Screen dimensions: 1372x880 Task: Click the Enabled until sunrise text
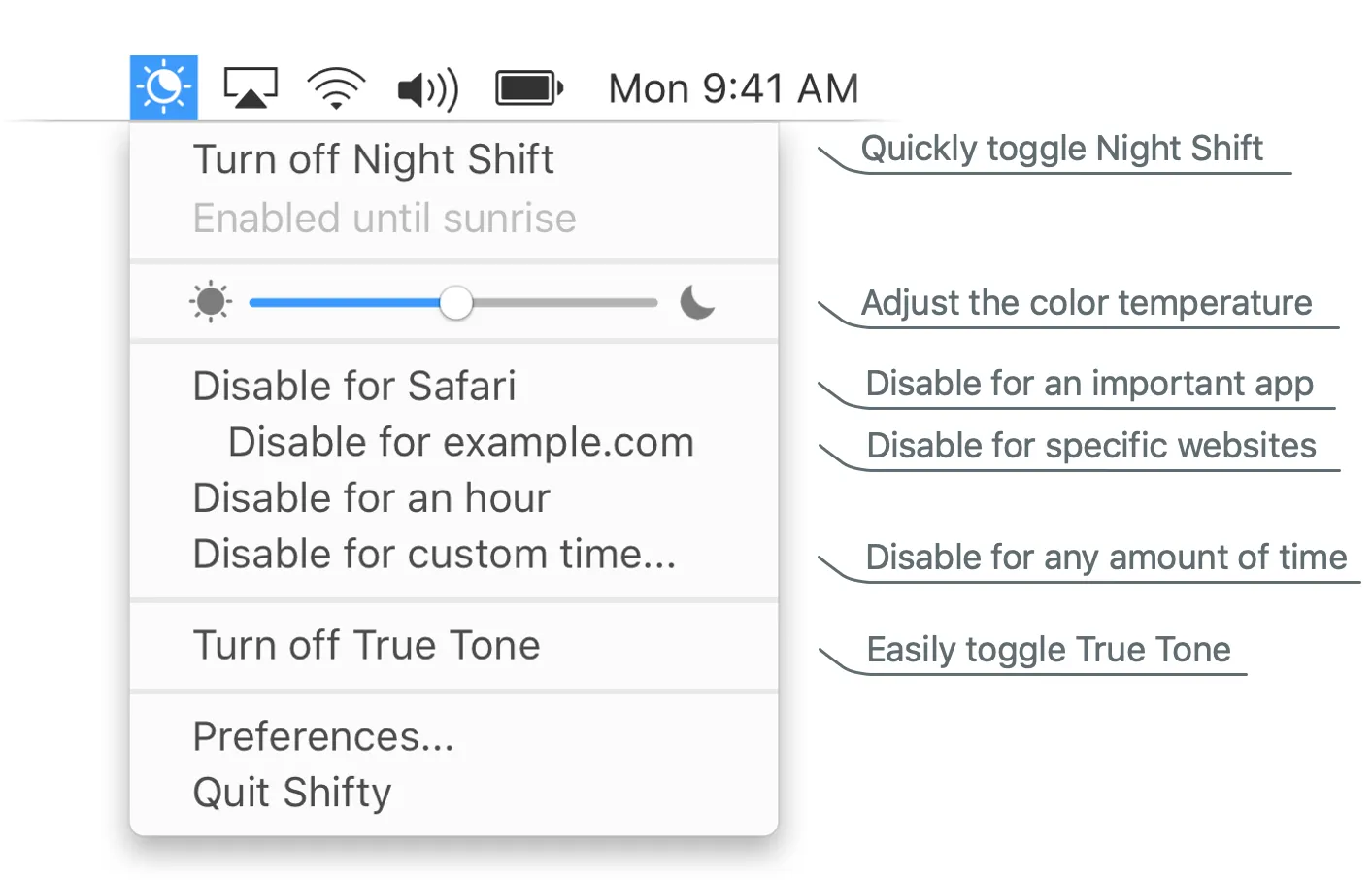coord(385,218)
